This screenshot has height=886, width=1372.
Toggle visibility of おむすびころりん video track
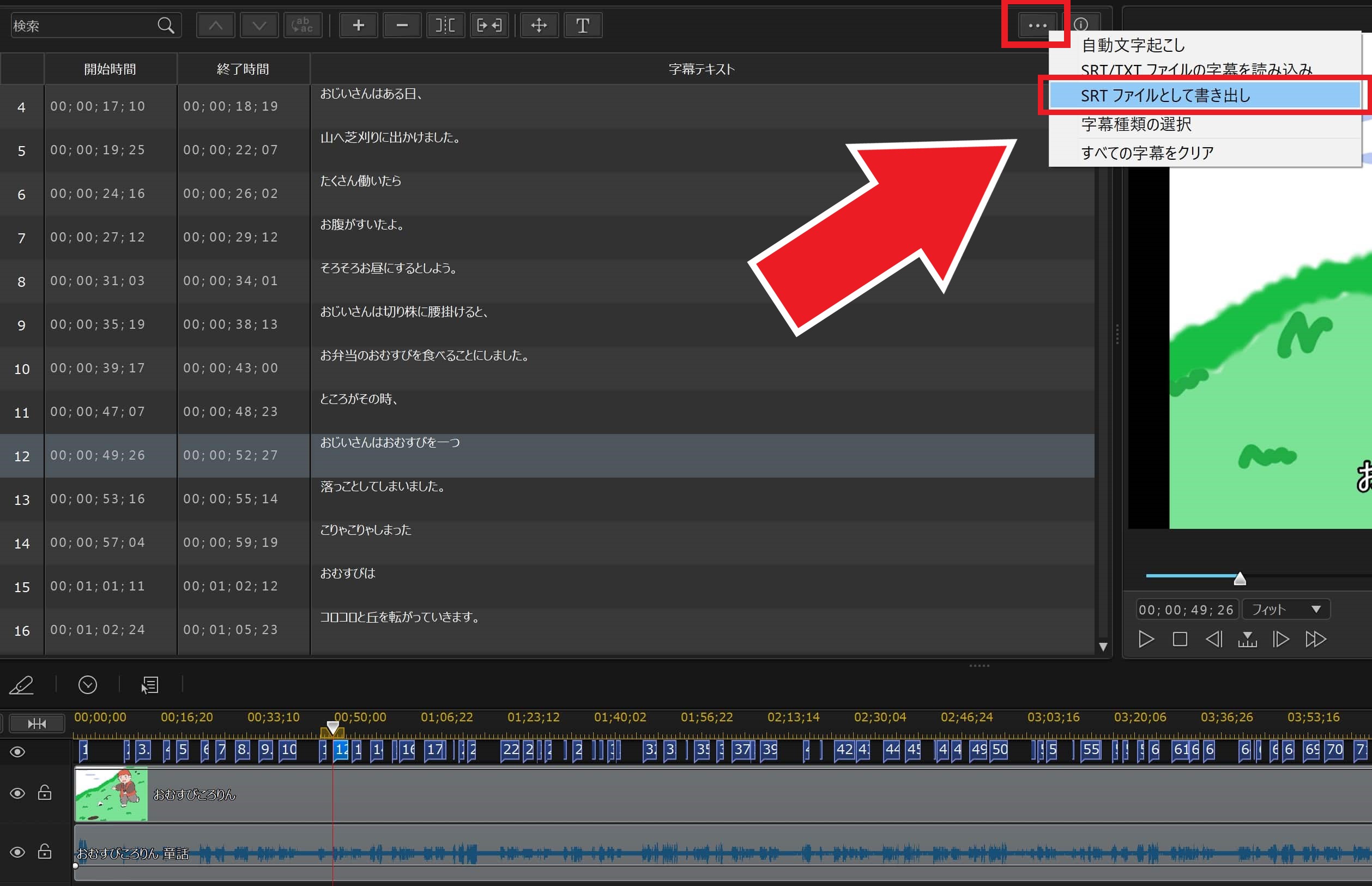click(x=17, y=793)
